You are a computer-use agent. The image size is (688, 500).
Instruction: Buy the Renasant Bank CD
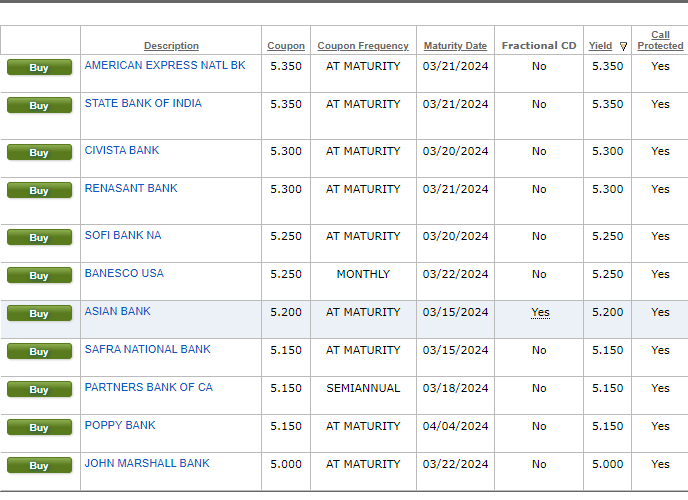(39, 191)
